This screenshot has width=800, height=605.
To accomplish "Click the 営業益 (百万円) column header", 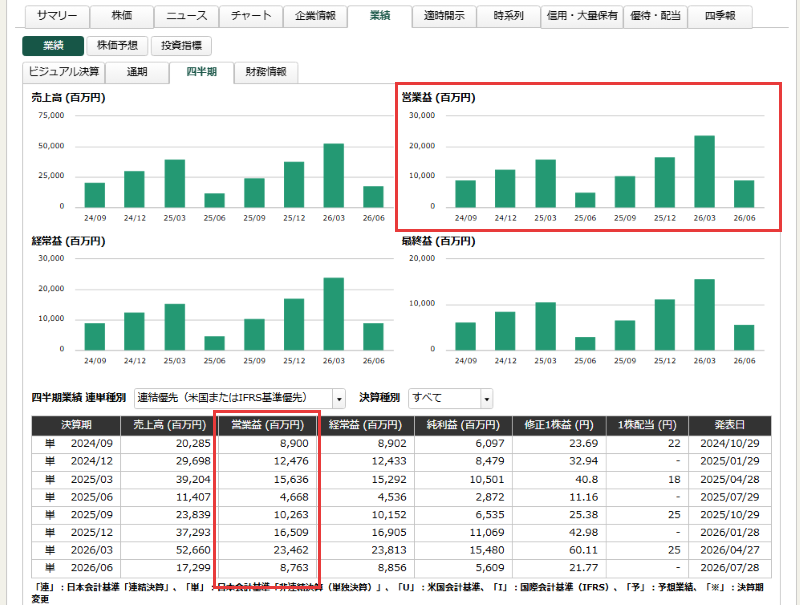I will click(x=267, y=425).
